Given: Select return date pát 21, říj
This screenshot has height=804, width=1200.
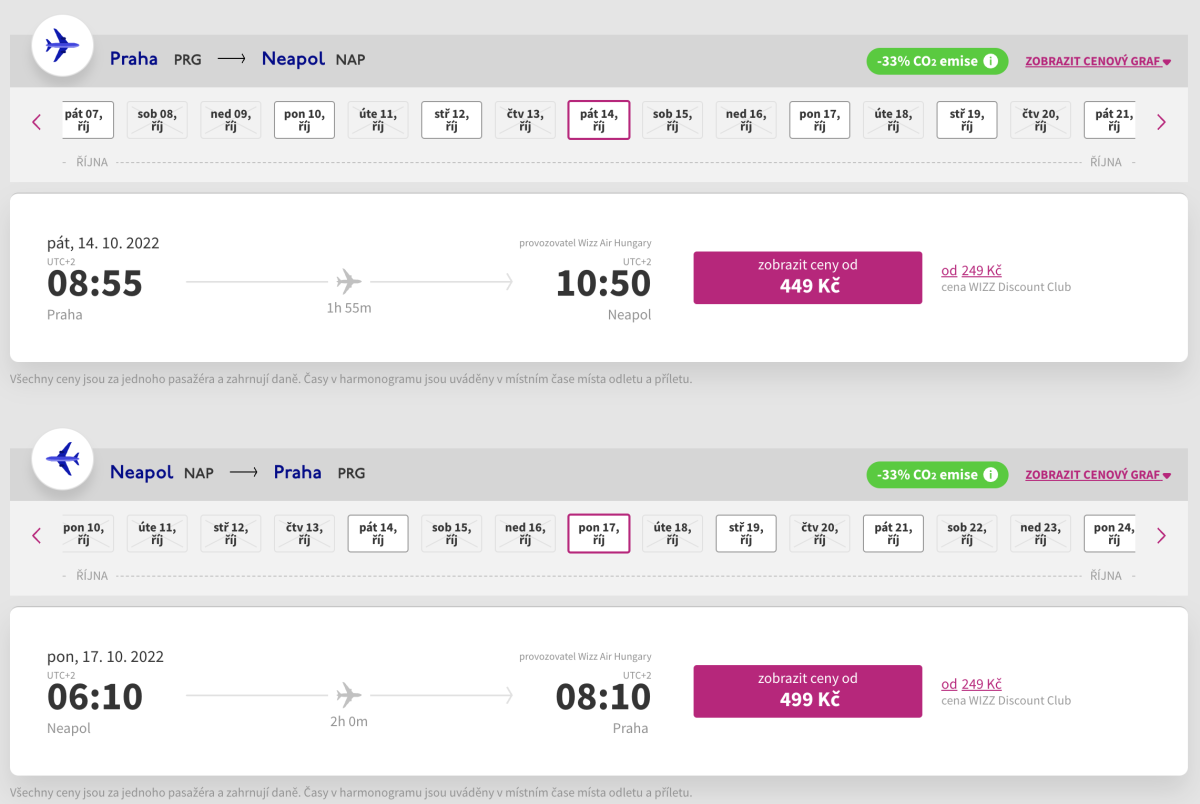Looking at the screenshot, I should point(893,533).
